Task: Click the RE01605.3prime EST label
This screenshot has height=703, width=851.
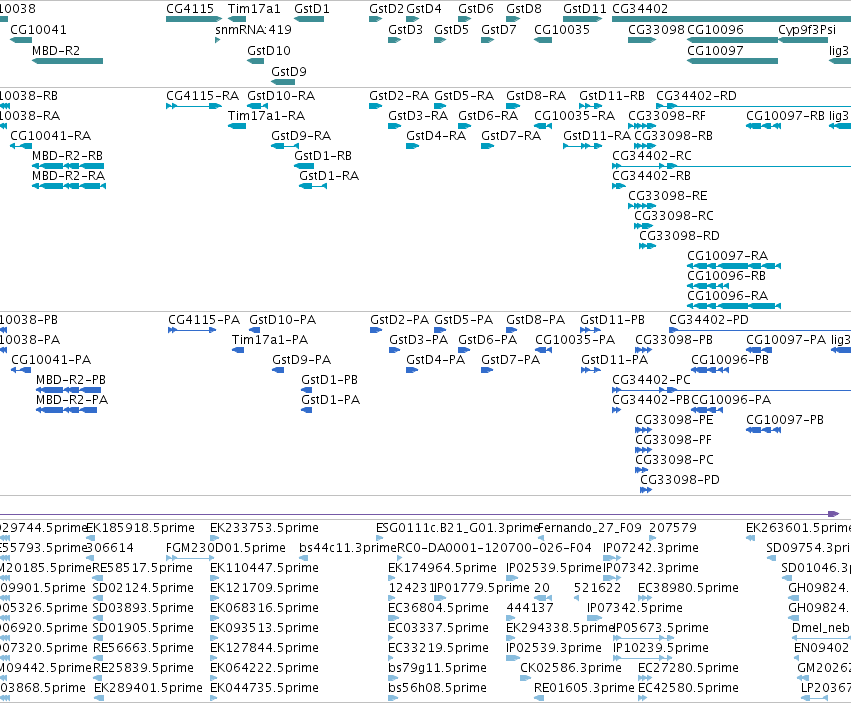Action: [584, 688]
